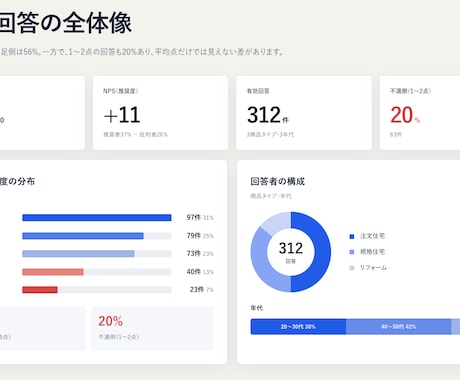Click the リフォーム legend color swatch

pos(352,268)
